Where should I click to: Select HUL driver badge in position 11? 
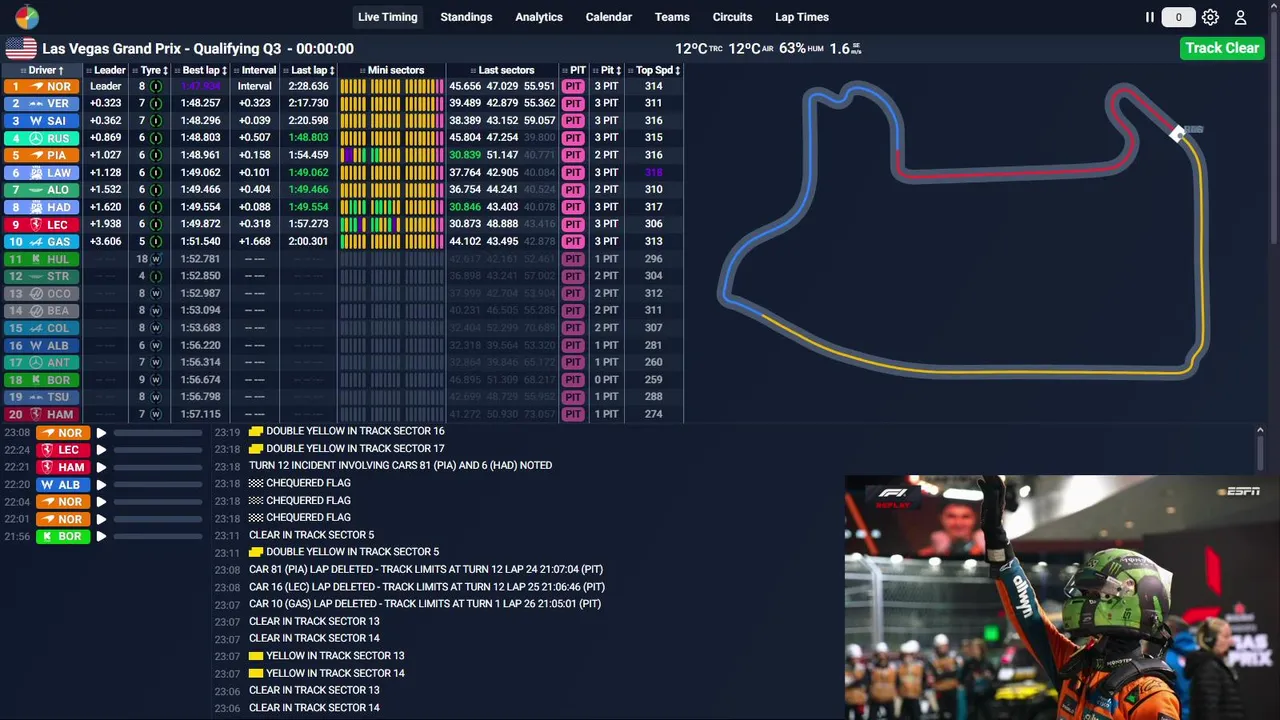[x=41, y=259]
